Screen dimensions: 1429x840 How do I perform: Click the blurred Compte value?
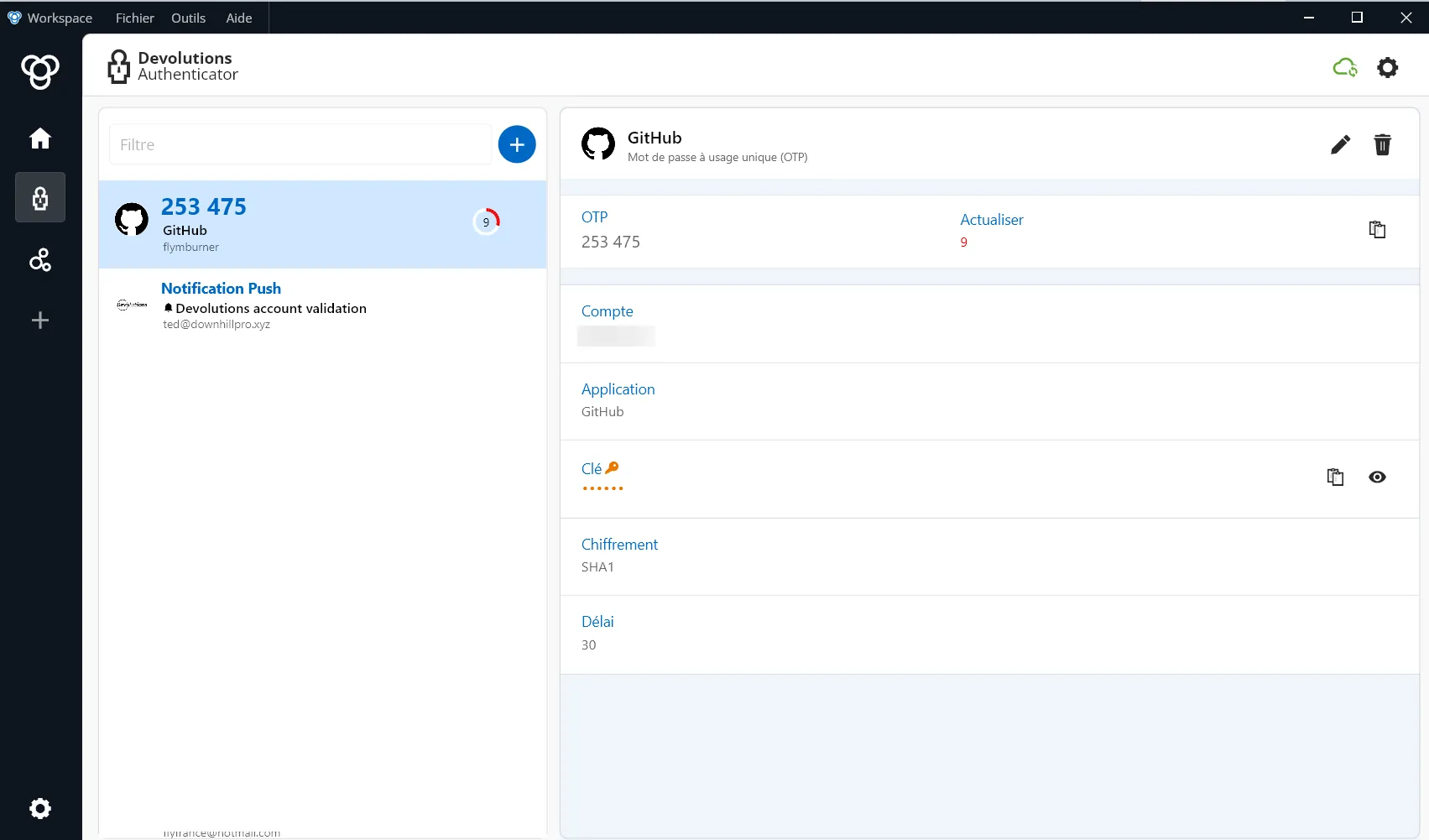point(617,336)
